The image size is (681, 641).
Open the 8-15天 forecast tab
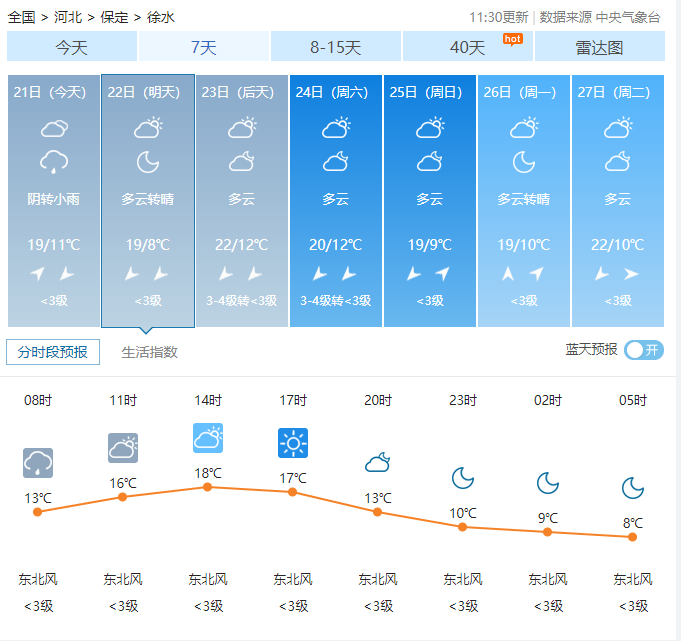point(335,47)
